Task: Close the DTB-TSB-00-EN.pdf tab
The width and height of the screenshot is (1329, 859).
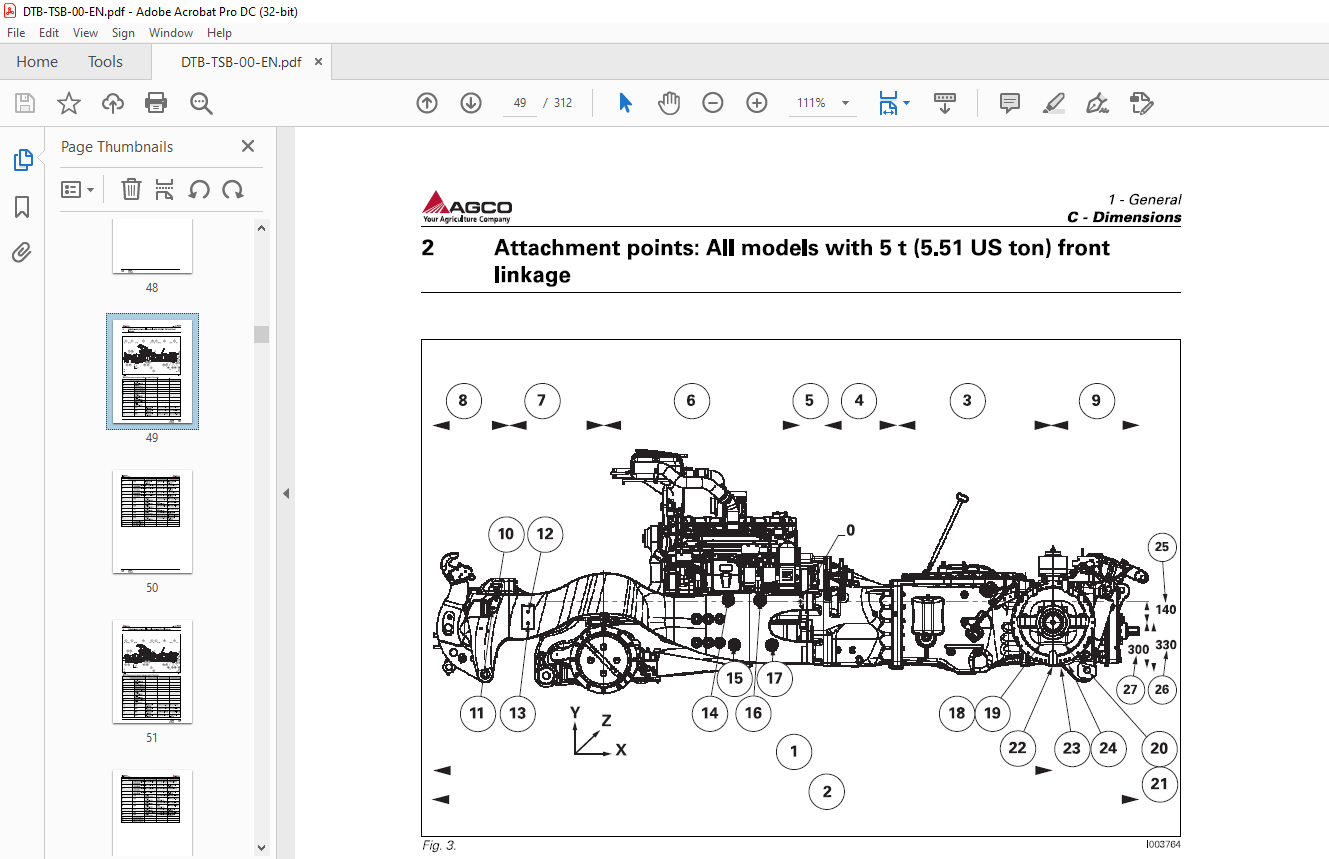Action: point(319,62)
